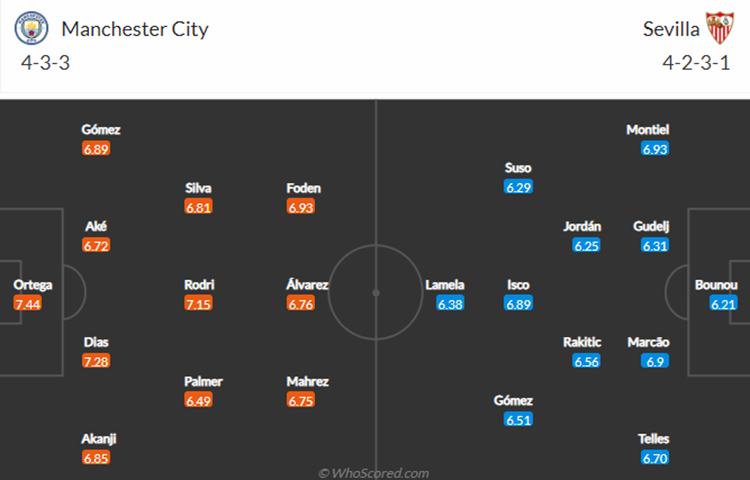Screen dimensions: 750x480
Task: Click Palmer's 6.49 rating badge
Action: pos(198,400)
